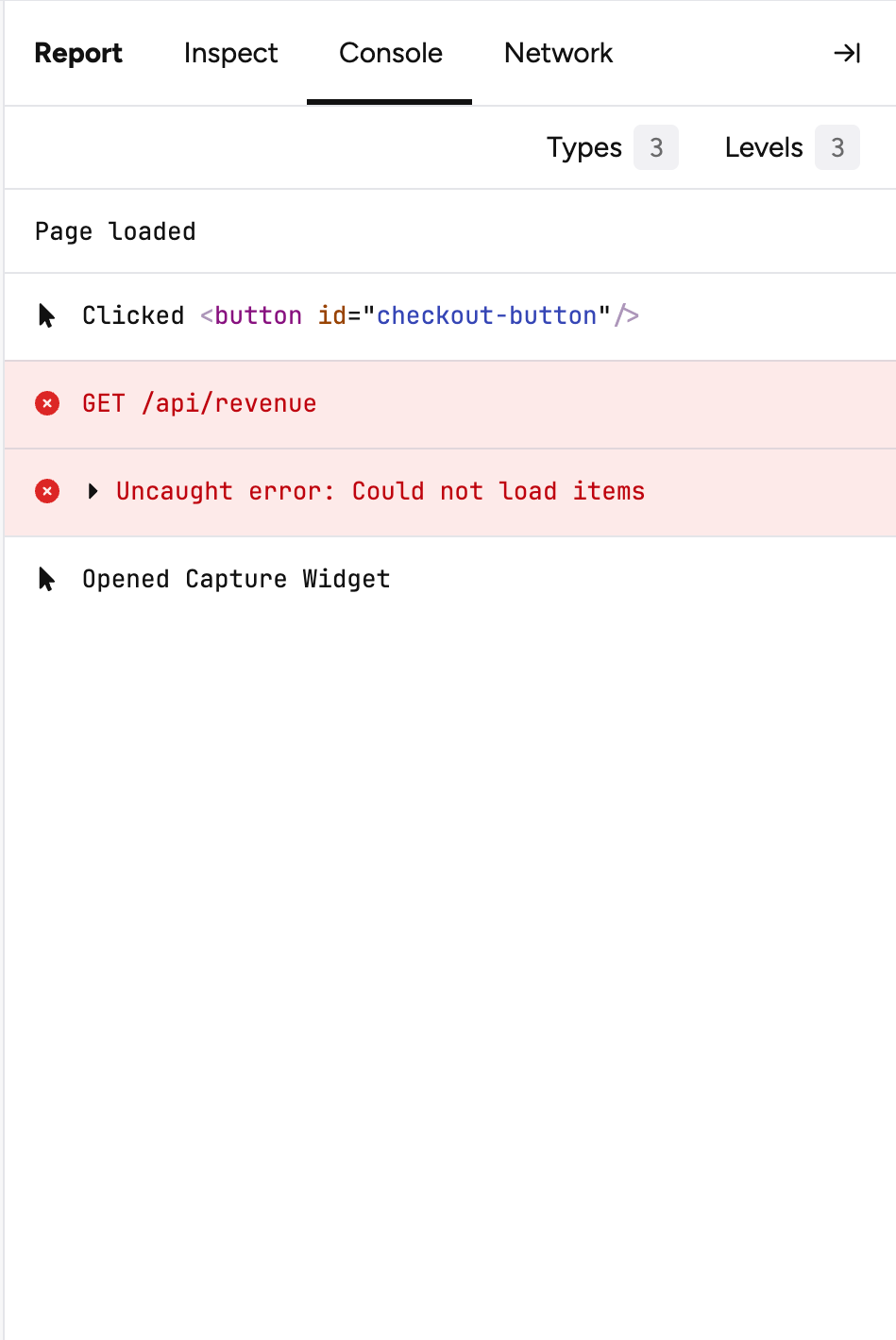Select the Opened Capture Widget log text
Image resolution: width=896 pixels, height=1340 pixels.
point(236,579)
